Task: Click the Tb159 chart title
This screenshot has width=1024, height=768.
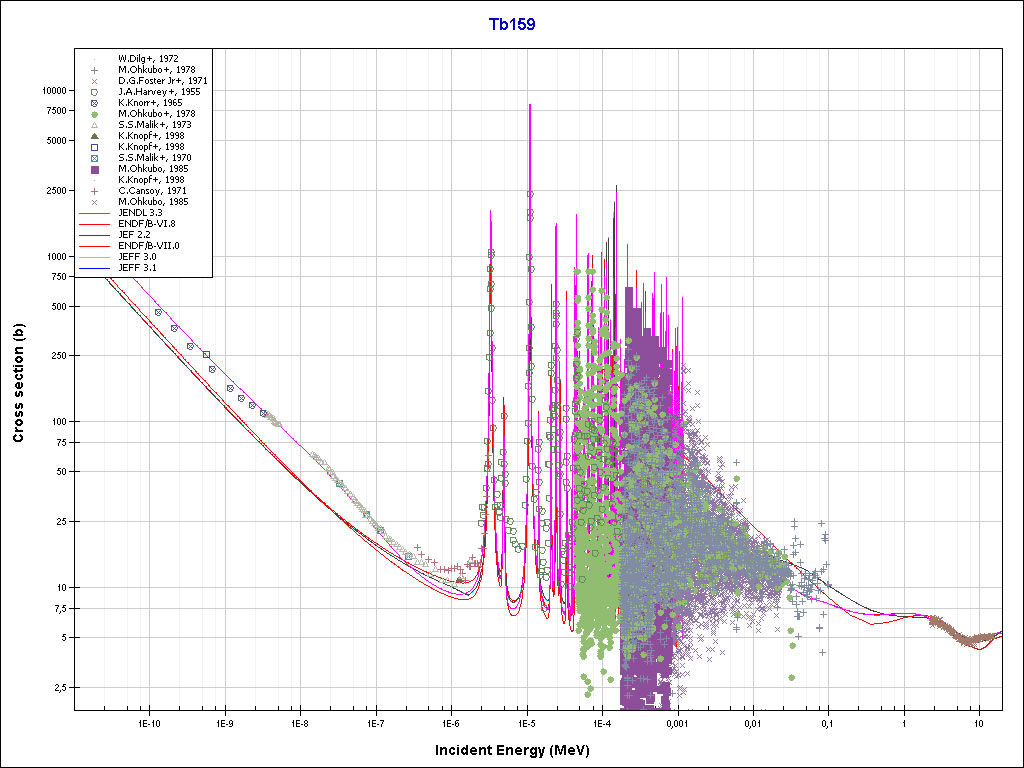Action: coord(512,25)
